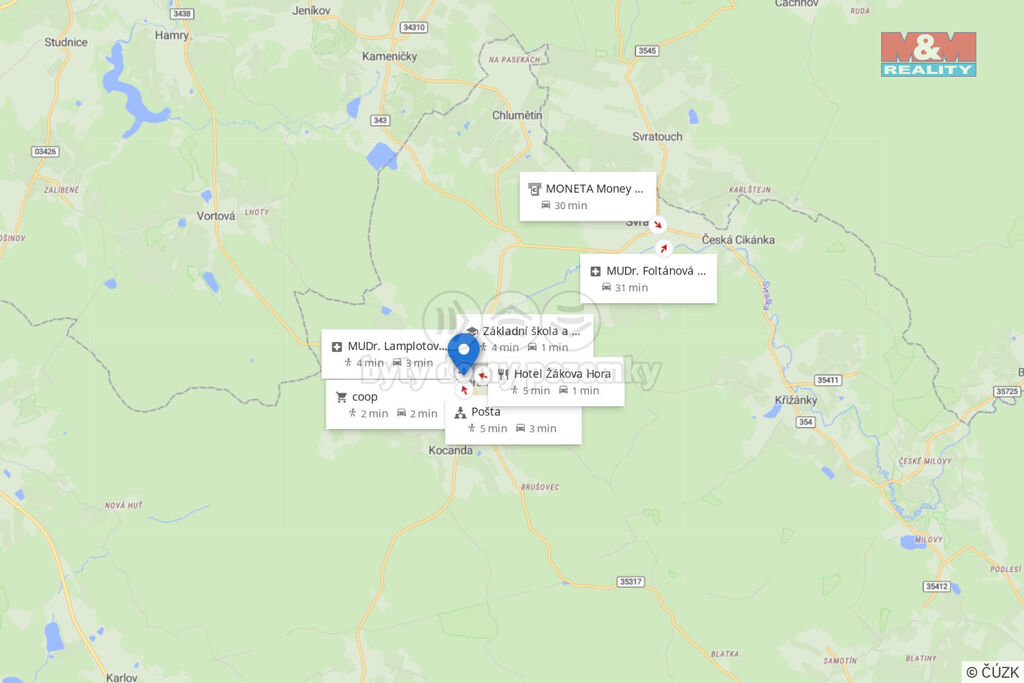Click the Kameničky village label
Viewport: 1024px width, 683px height.
(x=389, y=56)
